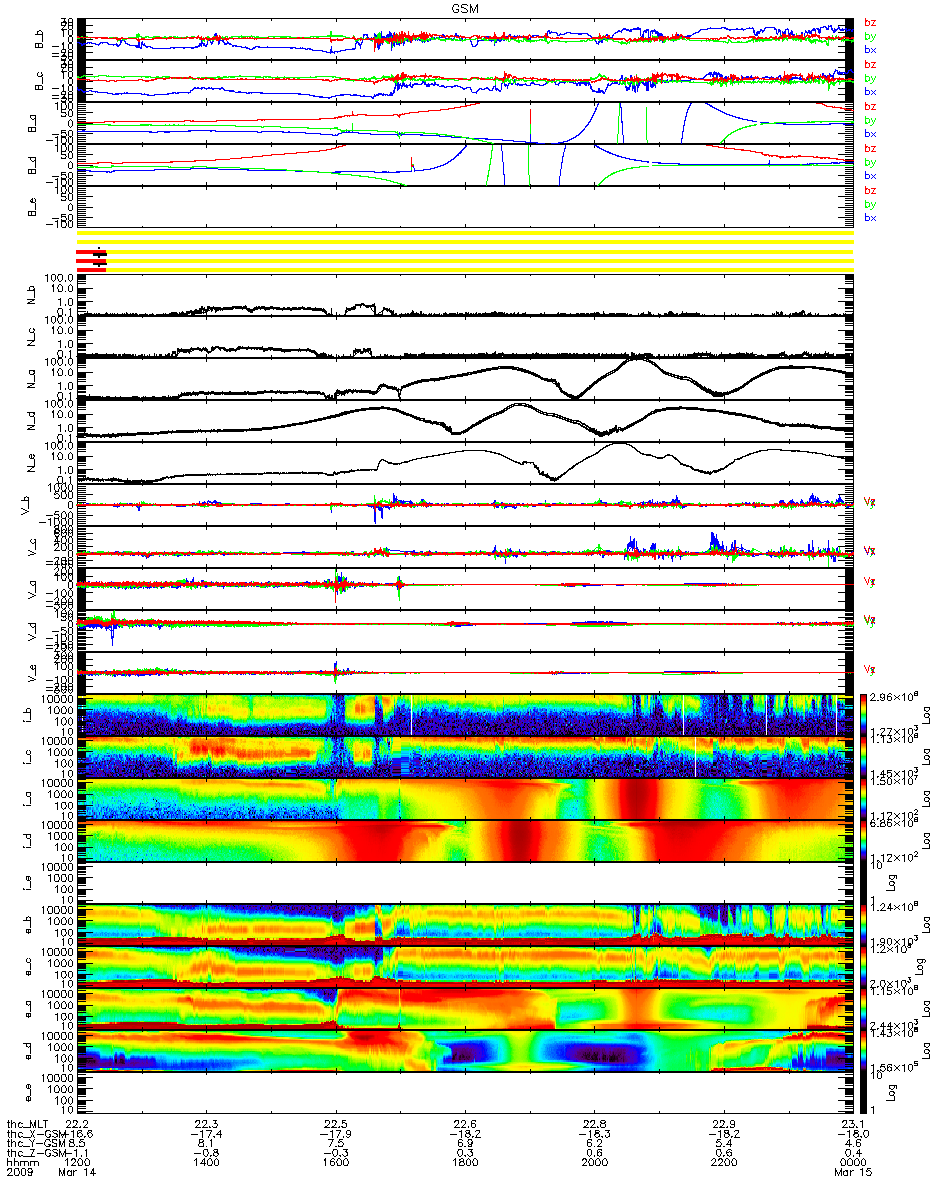Click the i_c spectrogram axis label
The height and width of the screenshot is (1200, 930).
point(25,757)
